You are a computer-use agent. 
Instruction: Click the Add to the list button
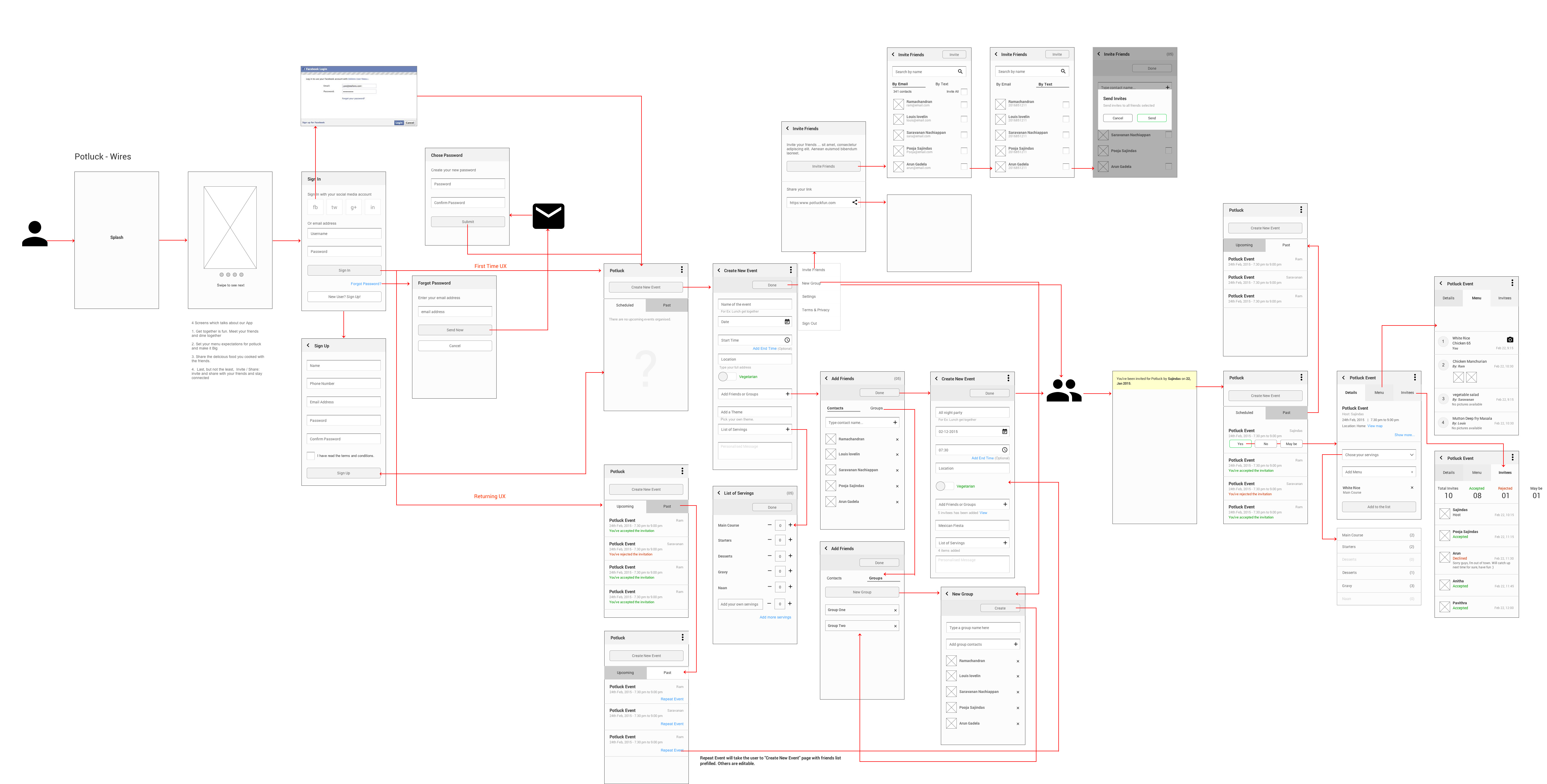(1379, 507)
